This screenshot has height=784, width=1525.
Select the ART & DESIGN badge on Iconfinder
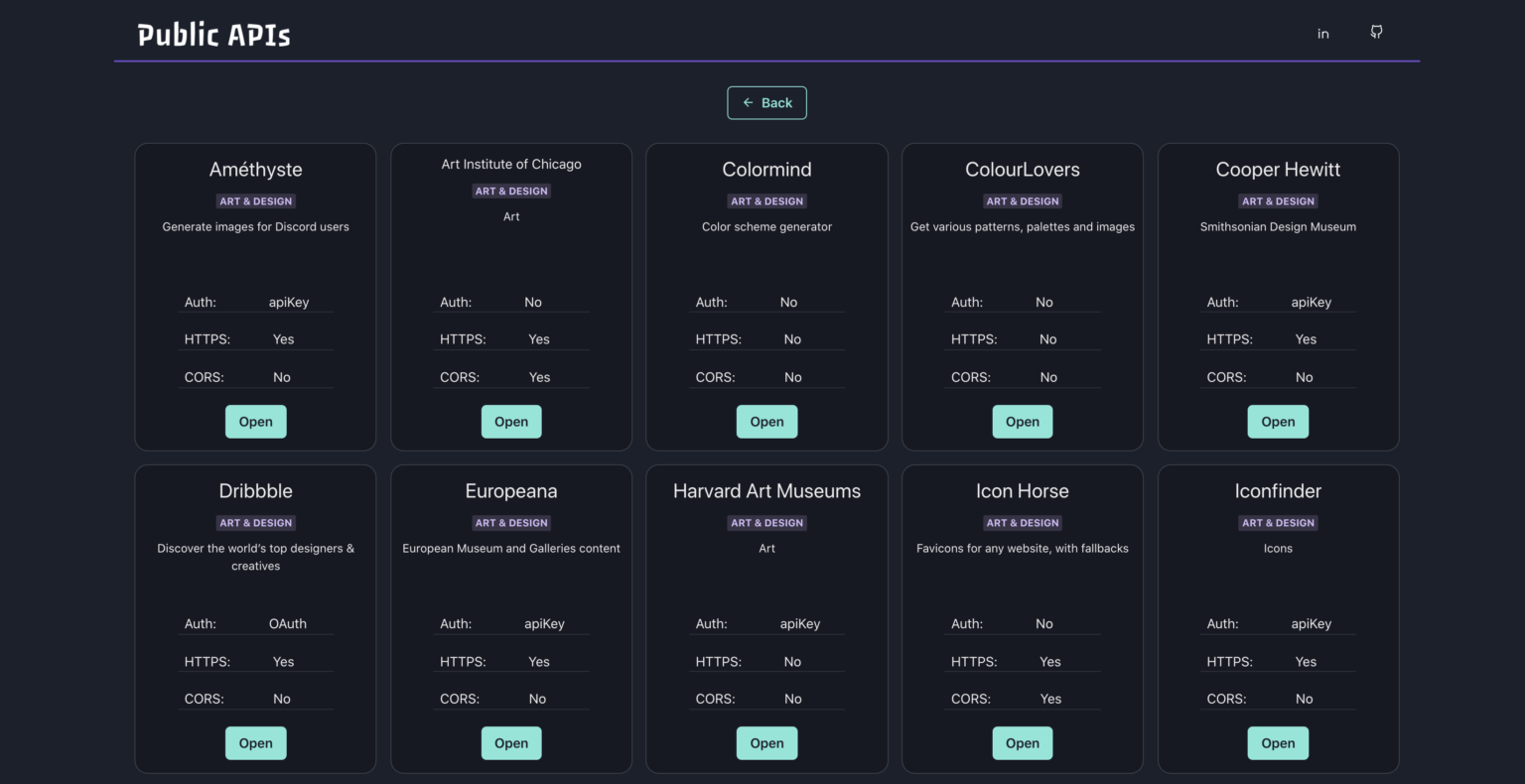1278,522
